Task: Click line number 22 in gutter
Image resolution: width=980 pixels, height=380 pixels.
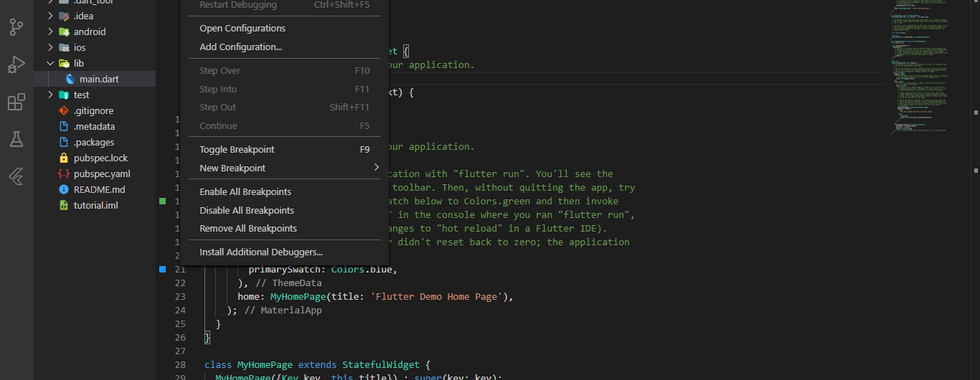Action: pos(180,283)
